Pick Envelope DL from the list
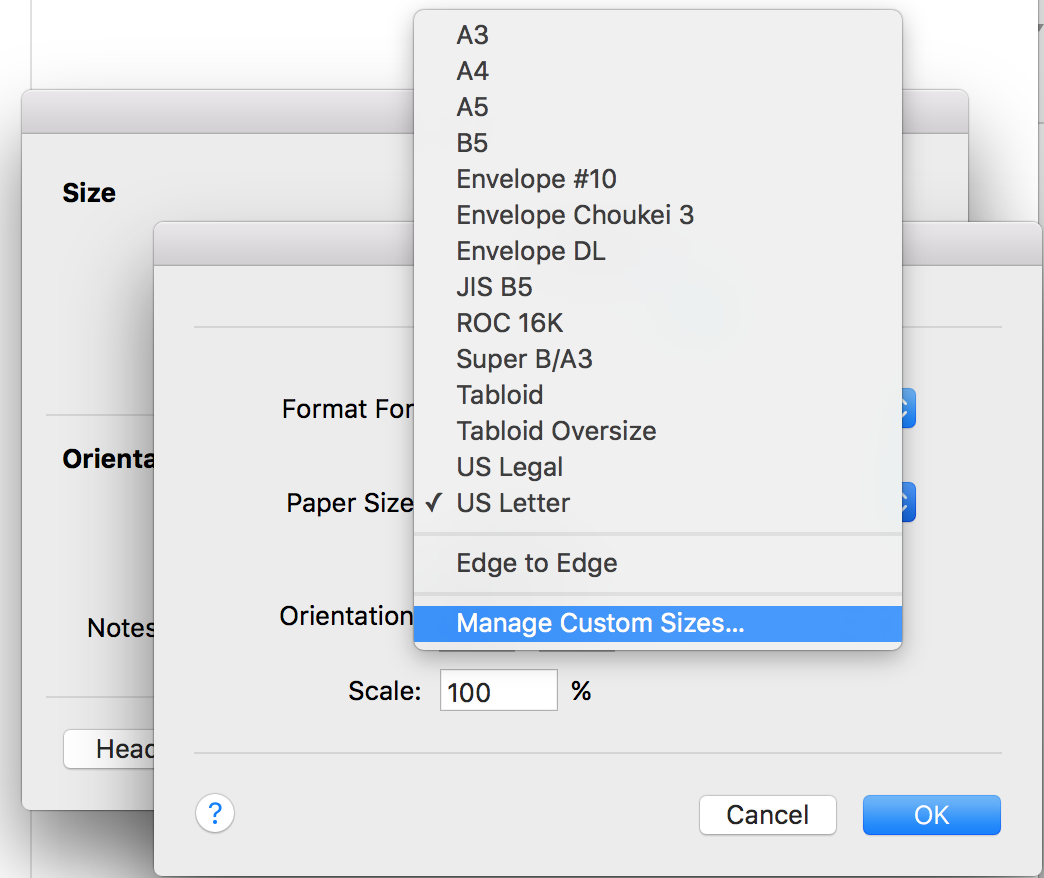1044x878 pixels. (531, 251)
